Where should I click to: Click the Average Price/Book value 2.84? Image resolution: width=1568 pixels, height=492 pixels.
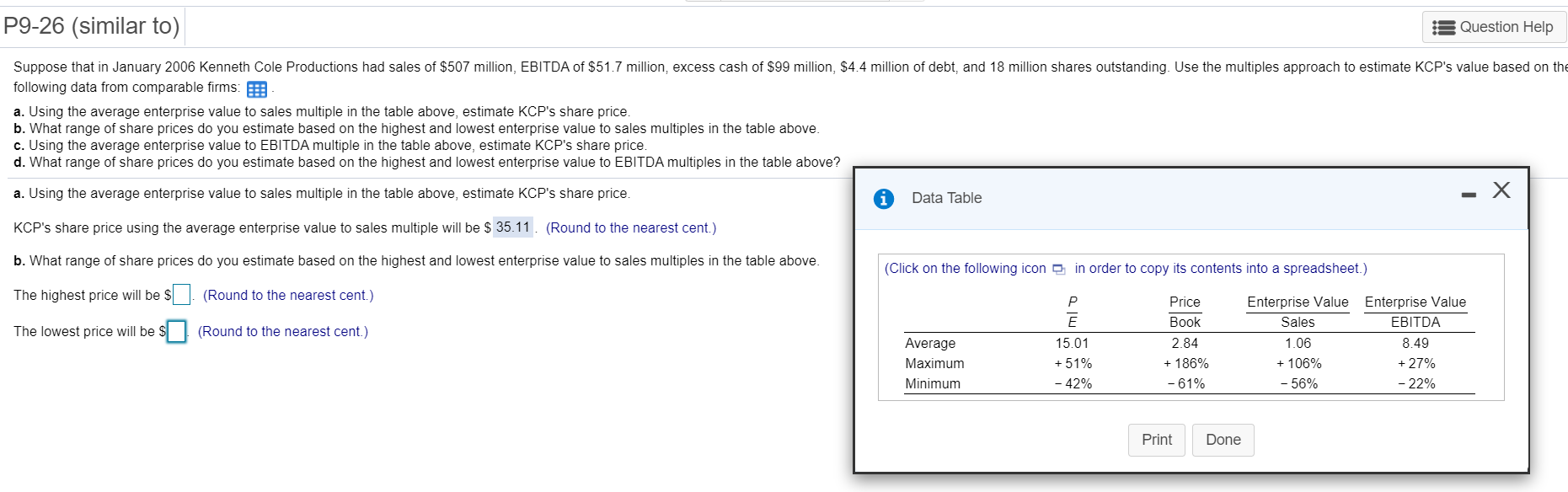click(x=1185, y=343)
